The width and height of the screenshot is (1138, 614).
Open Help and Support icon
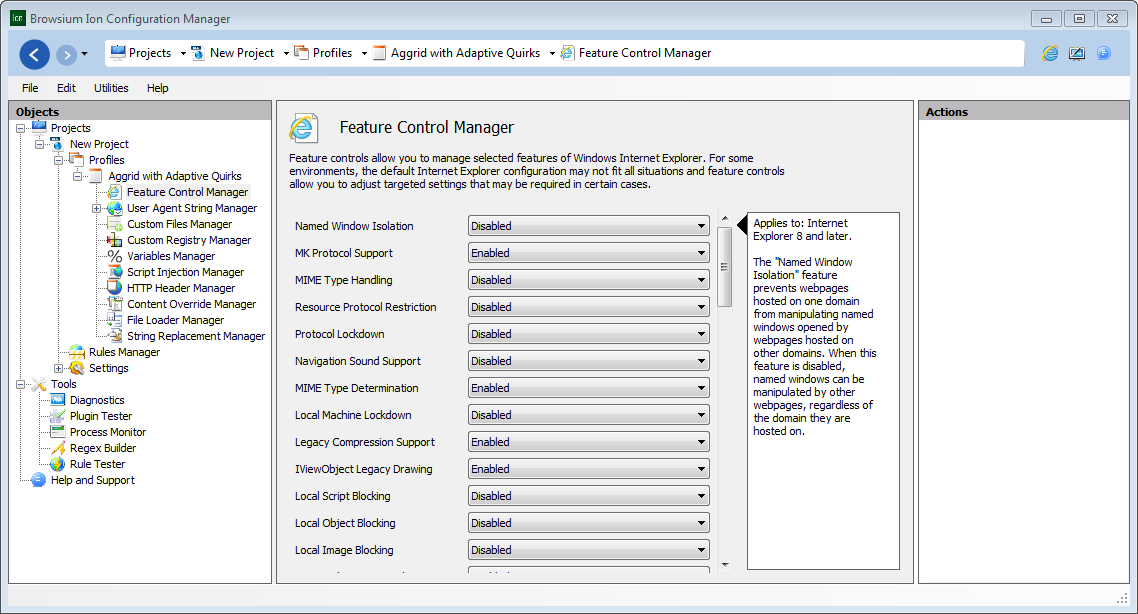tap(39, 480)
